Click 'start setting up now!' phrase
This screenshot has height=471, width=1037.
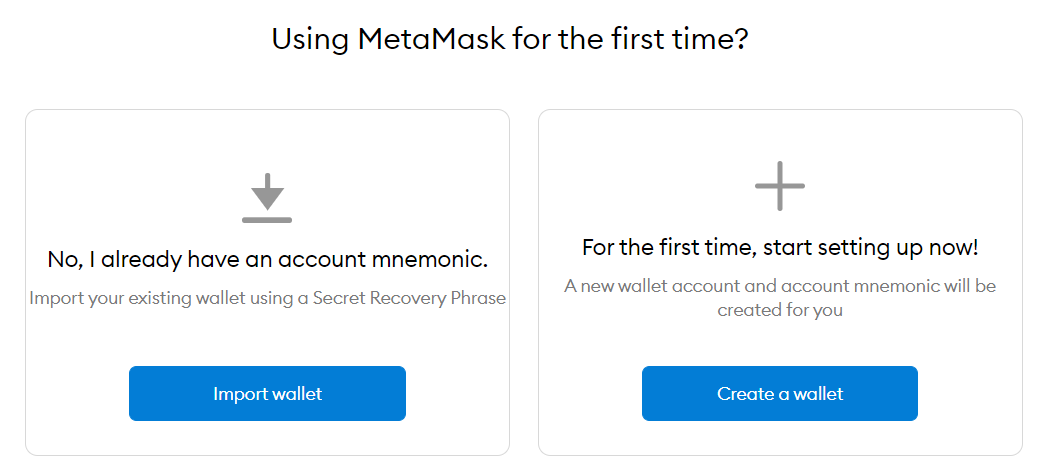pyautogui.click(x=870, y=248)
